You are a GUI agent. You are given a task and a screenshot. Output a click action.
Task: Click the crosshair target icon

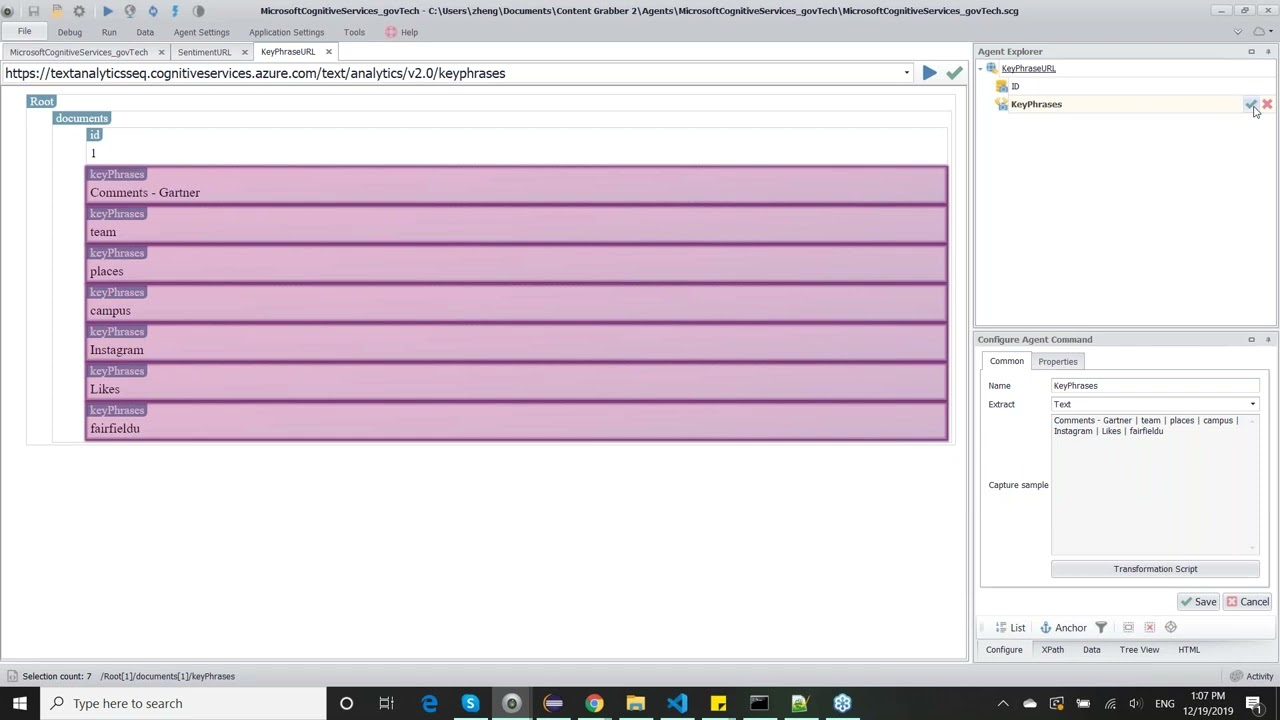pyautogui.click(x=1171, y=628)
